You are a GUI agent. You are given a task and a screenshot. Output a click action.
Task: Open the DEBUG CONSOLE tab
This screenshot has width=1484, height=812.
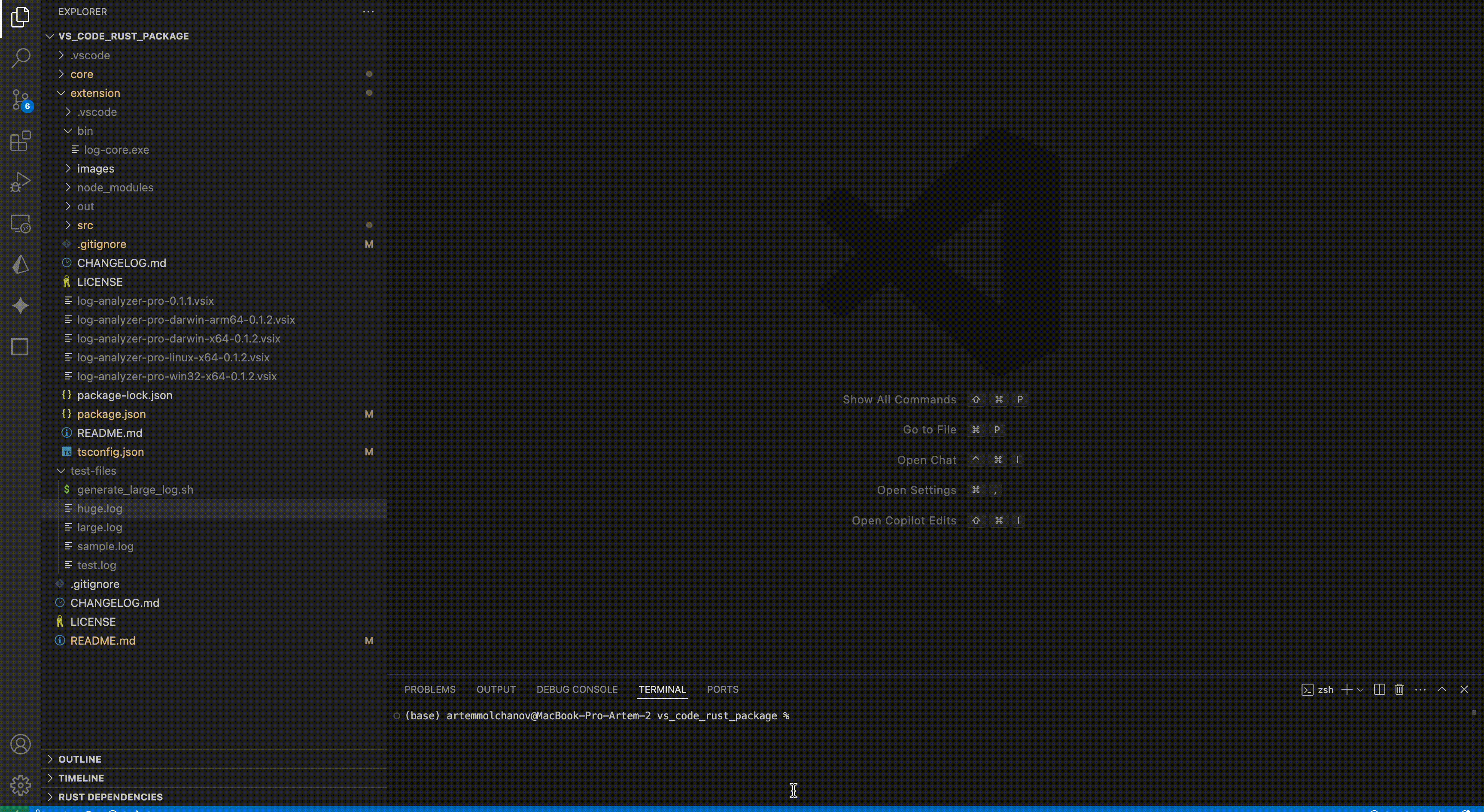[x=577, y=689]
